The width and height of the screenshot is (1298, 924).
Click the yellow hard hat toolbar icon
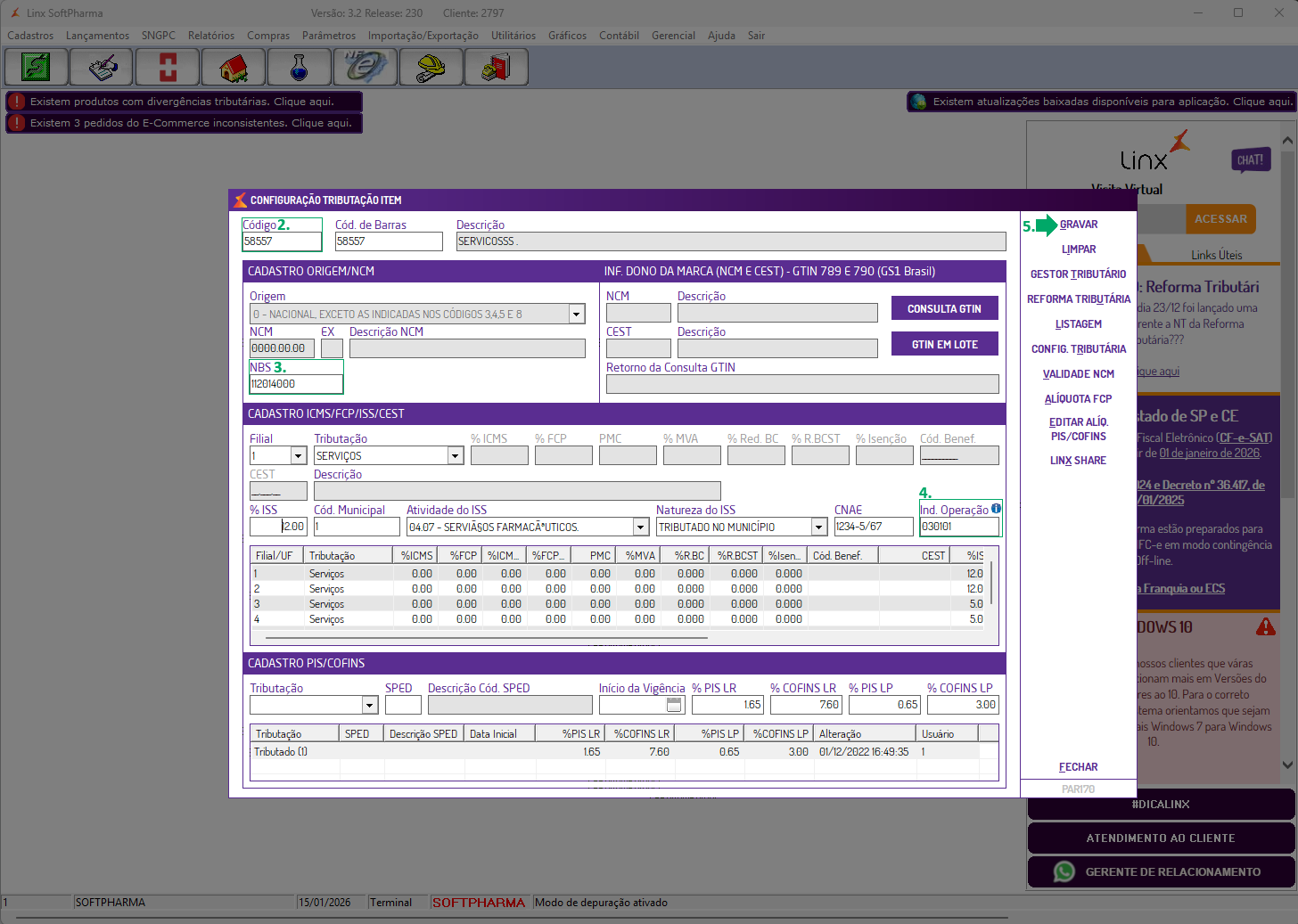click(431, 67)
